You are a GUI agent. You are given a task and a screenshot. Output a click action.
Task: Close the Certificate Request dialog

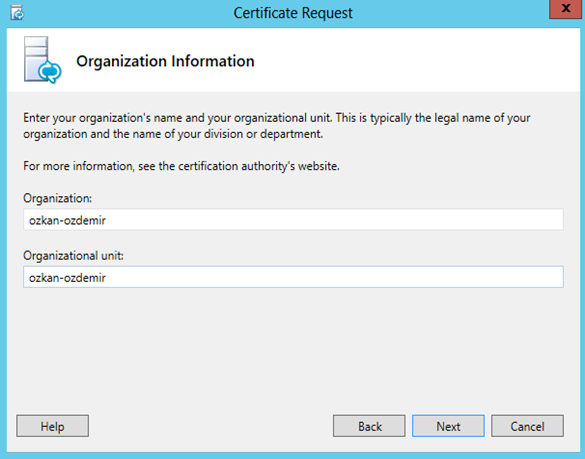pos(566,9)
